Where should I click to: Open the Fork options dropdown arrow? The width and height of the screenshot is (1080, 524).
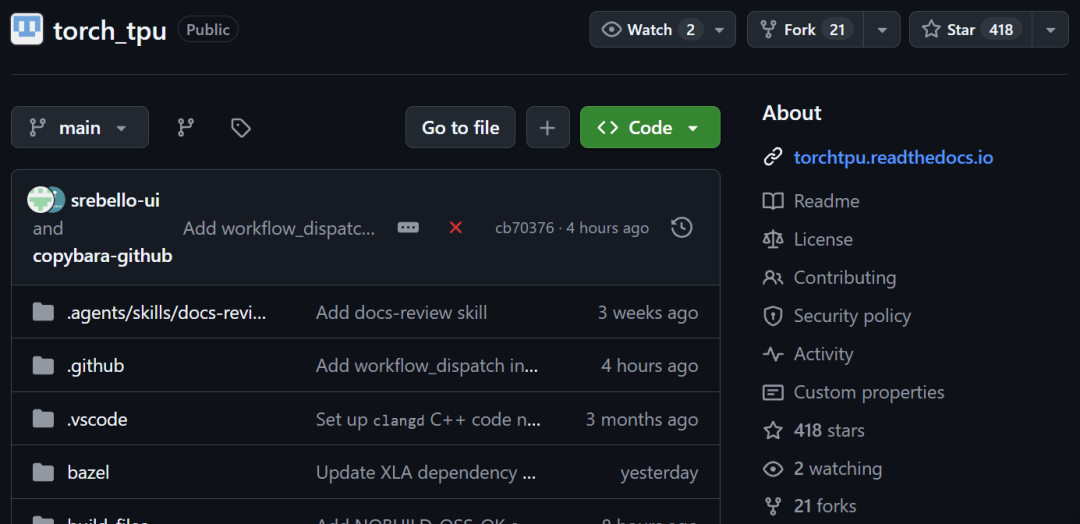tap(882, 30)
